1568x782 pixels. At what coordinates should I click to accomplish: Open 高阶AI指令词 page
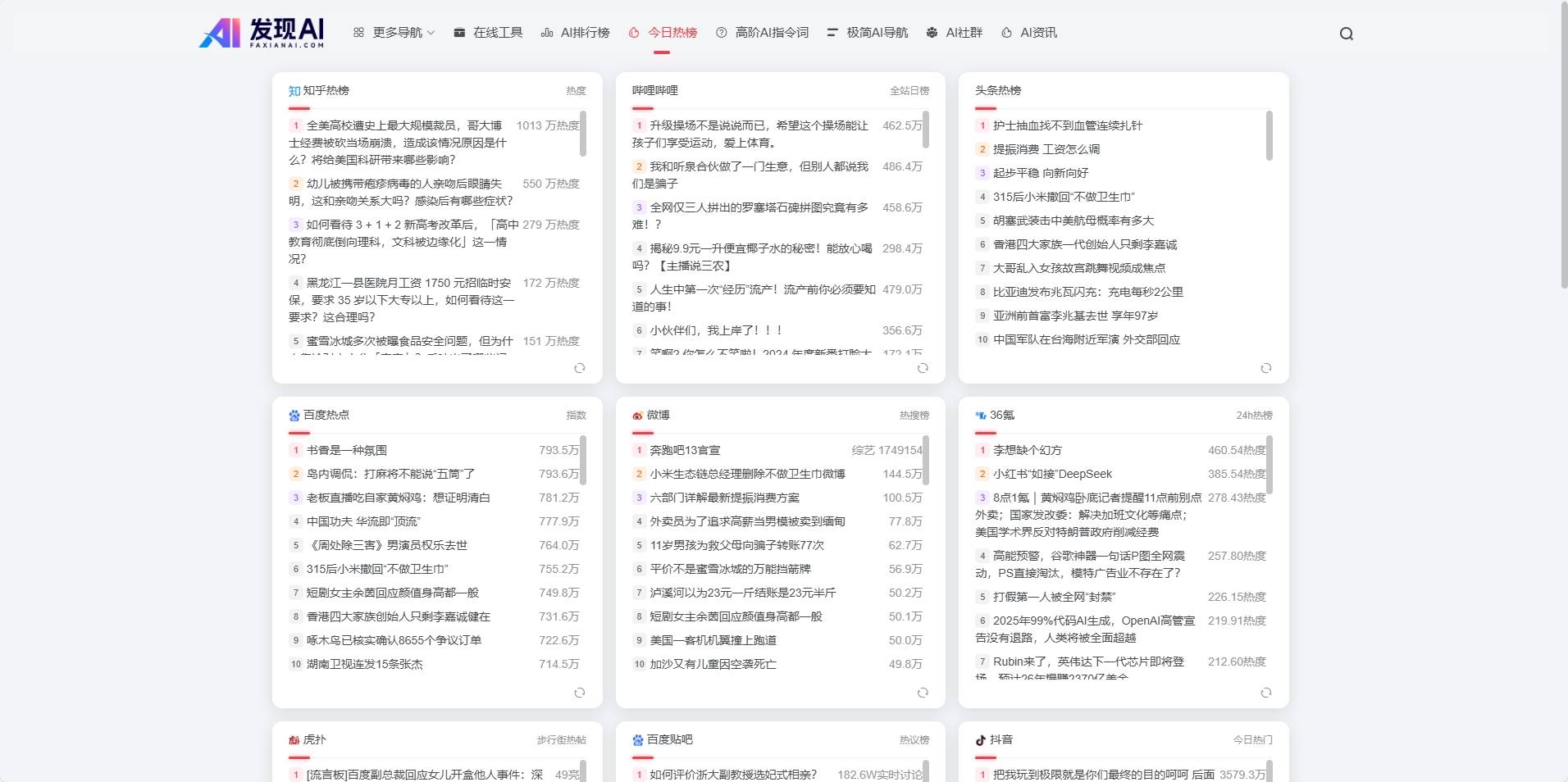click(x=762, y=33)
